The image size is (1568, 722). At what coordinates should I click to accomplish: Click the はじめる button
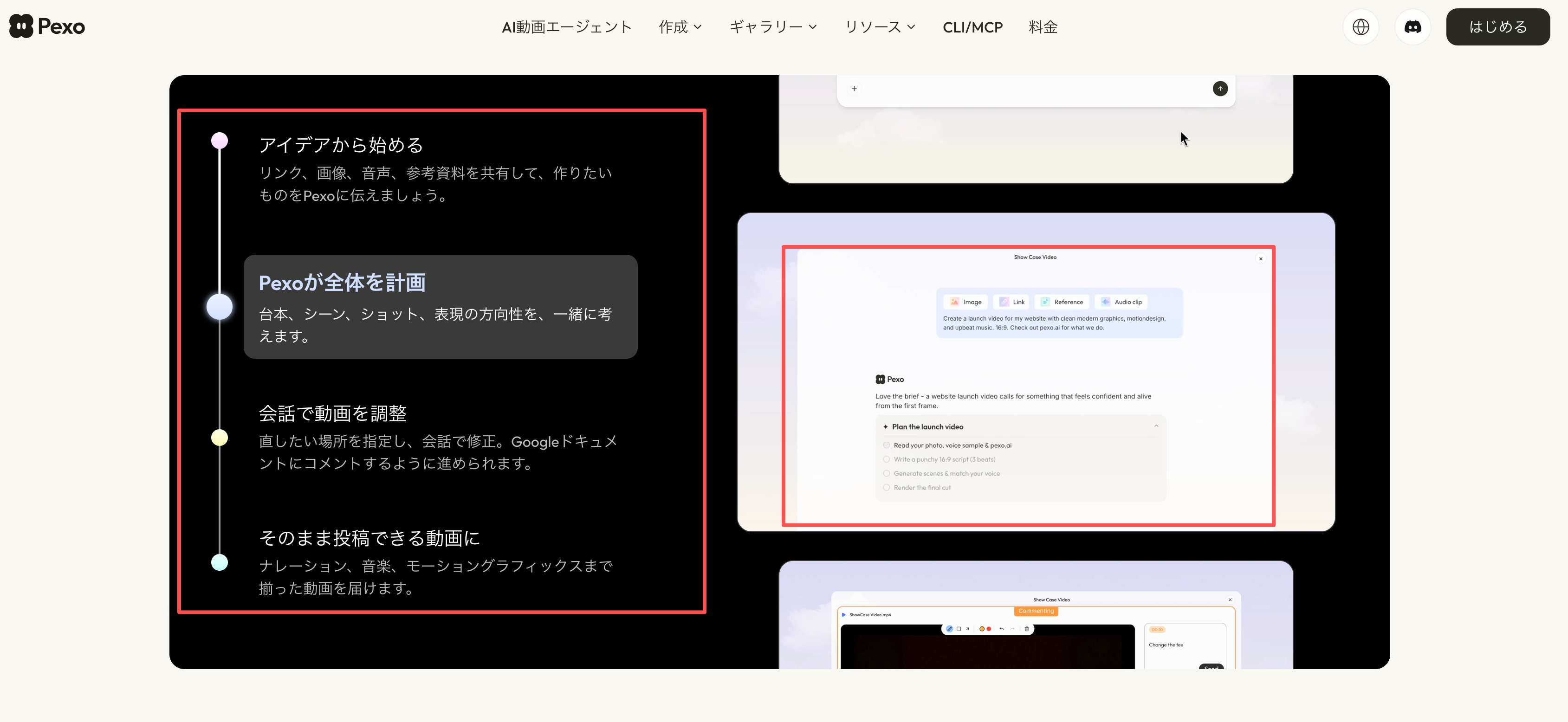coord(1497,27)
